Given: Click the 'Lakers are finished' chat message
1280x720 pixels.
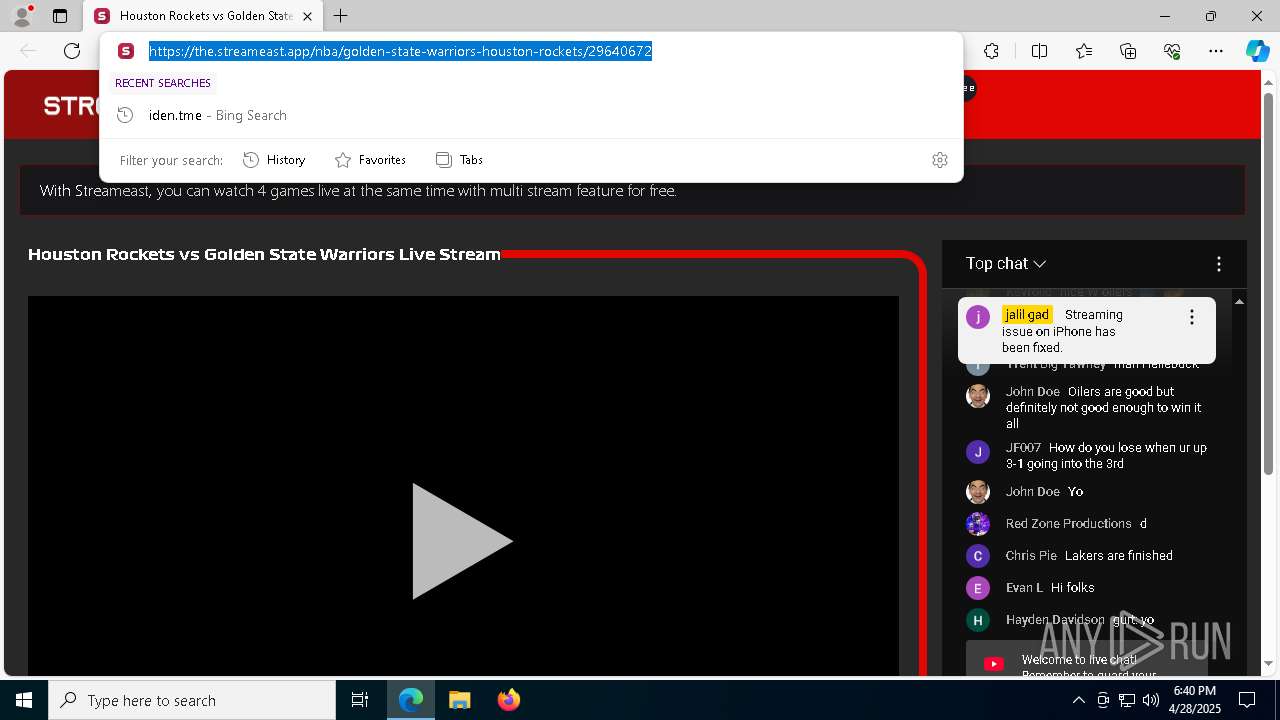Looking at the screenshot, I should [x=1118, y=555].
